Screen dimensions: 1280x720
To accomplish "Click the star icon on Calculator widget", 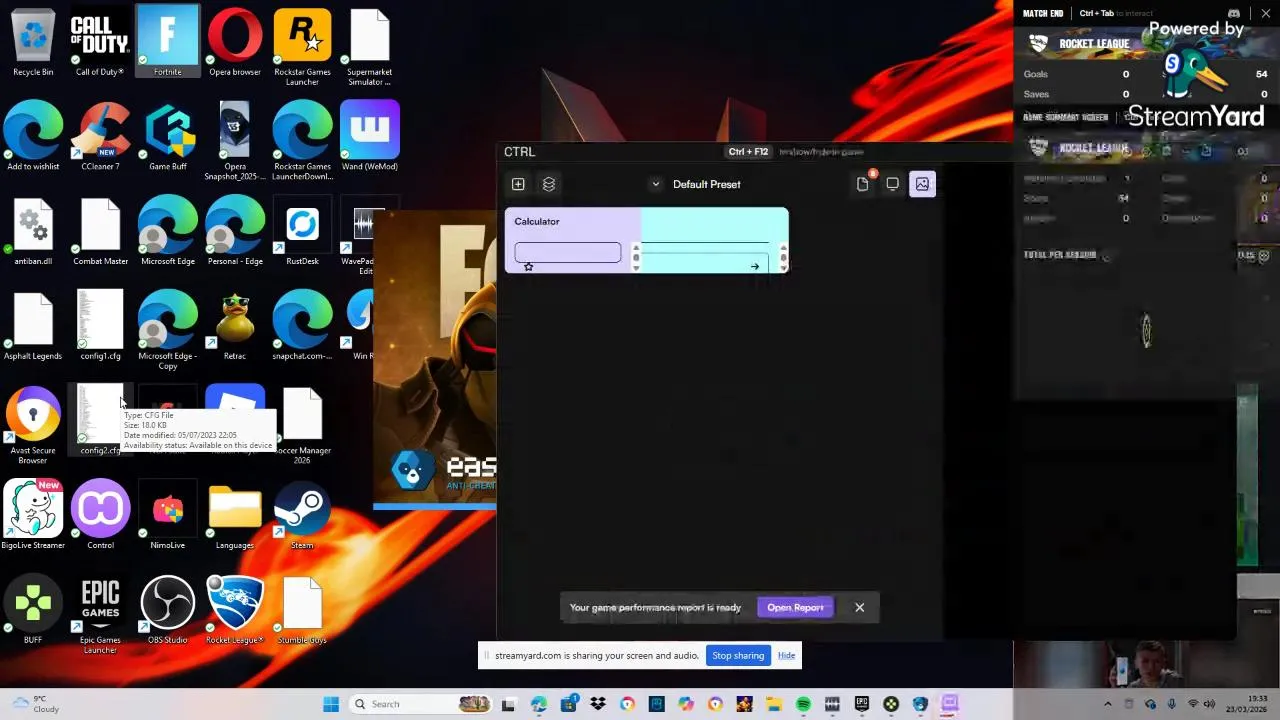I will click(x=529, y=267).
